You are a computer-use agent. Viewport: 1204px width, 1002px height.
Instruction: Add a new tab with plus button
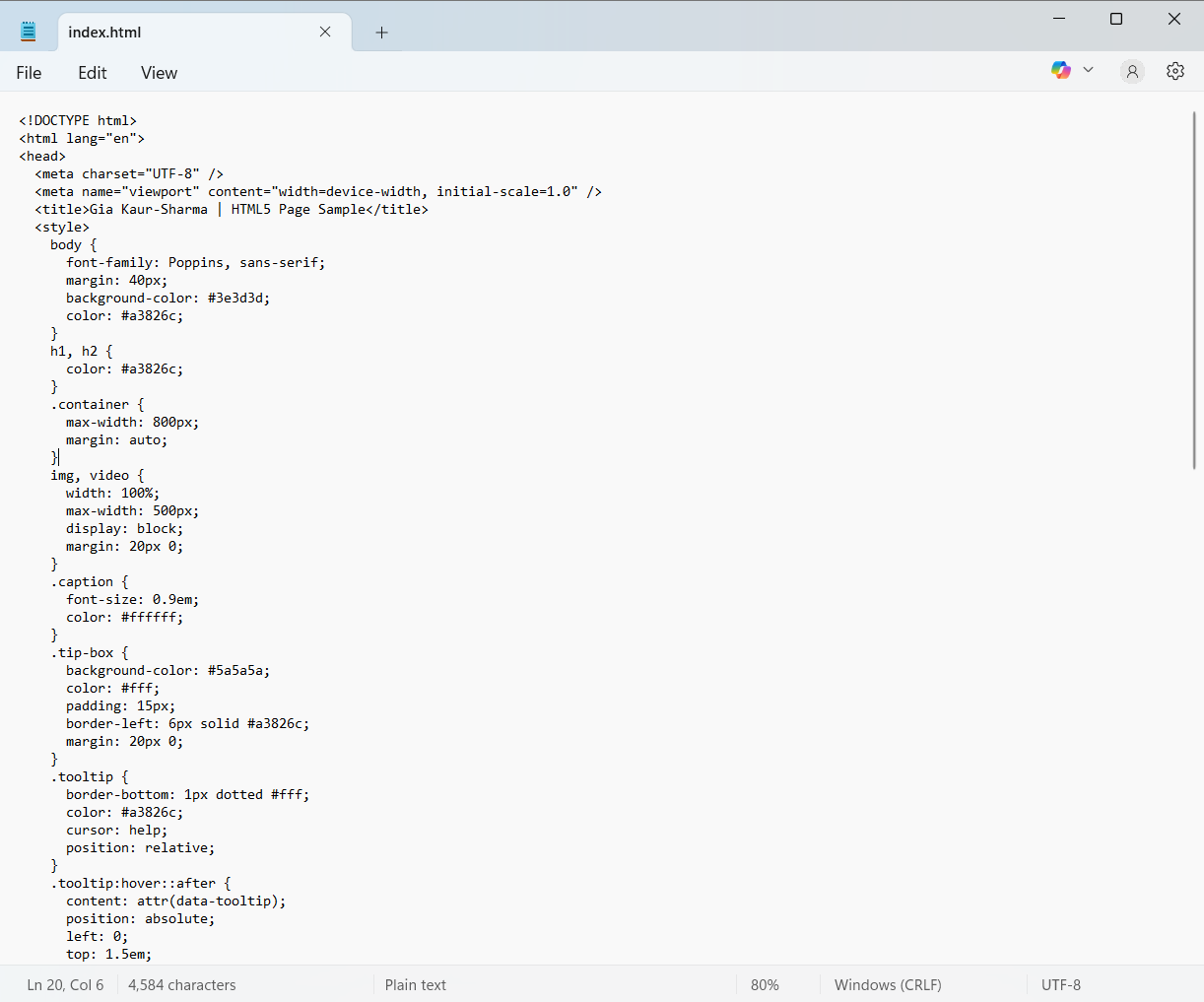click(381, 33)
